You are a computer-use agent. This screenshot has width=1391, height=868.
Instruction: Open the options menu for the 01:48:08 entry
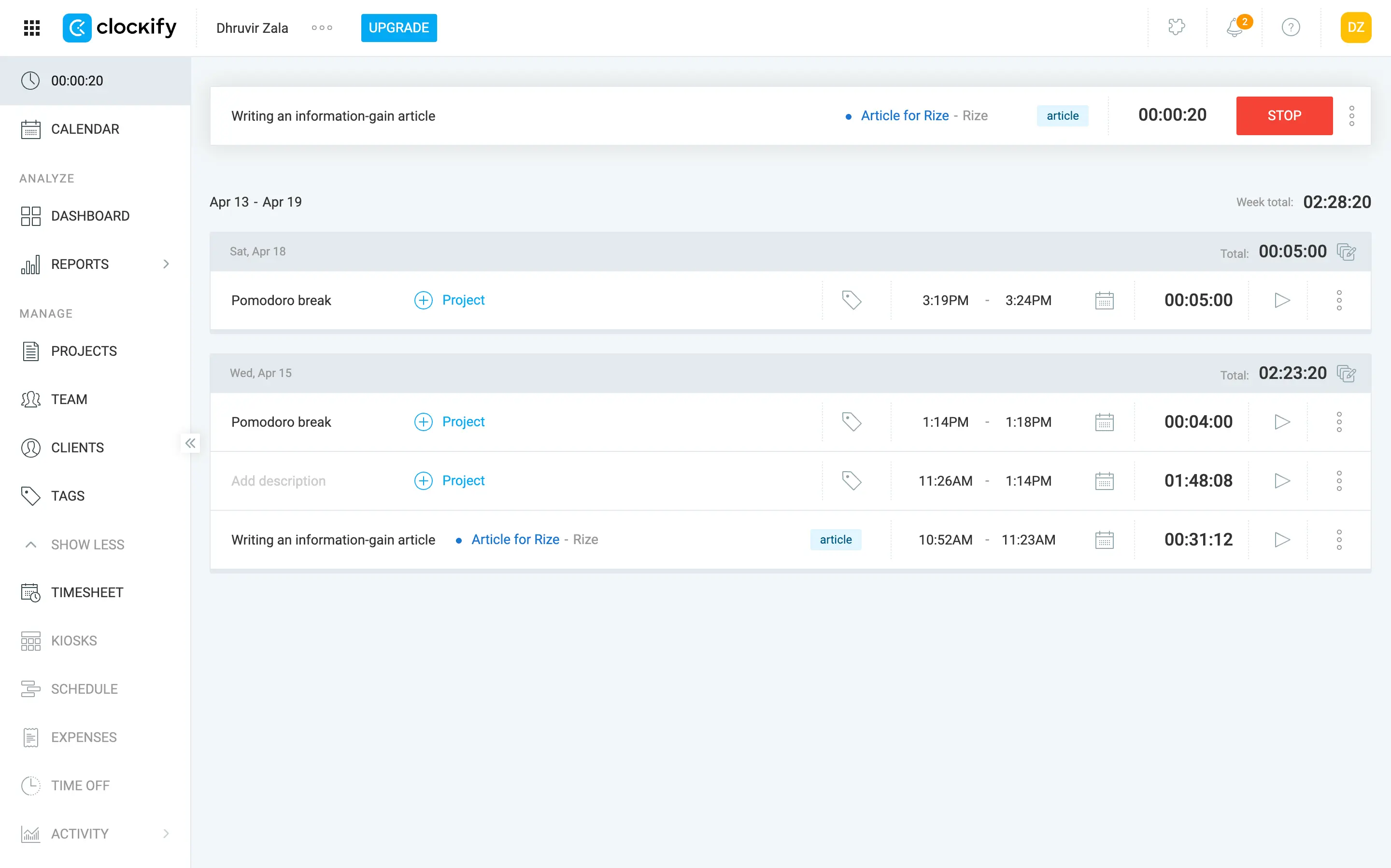pyautogui.click(x=1339, y=480)
